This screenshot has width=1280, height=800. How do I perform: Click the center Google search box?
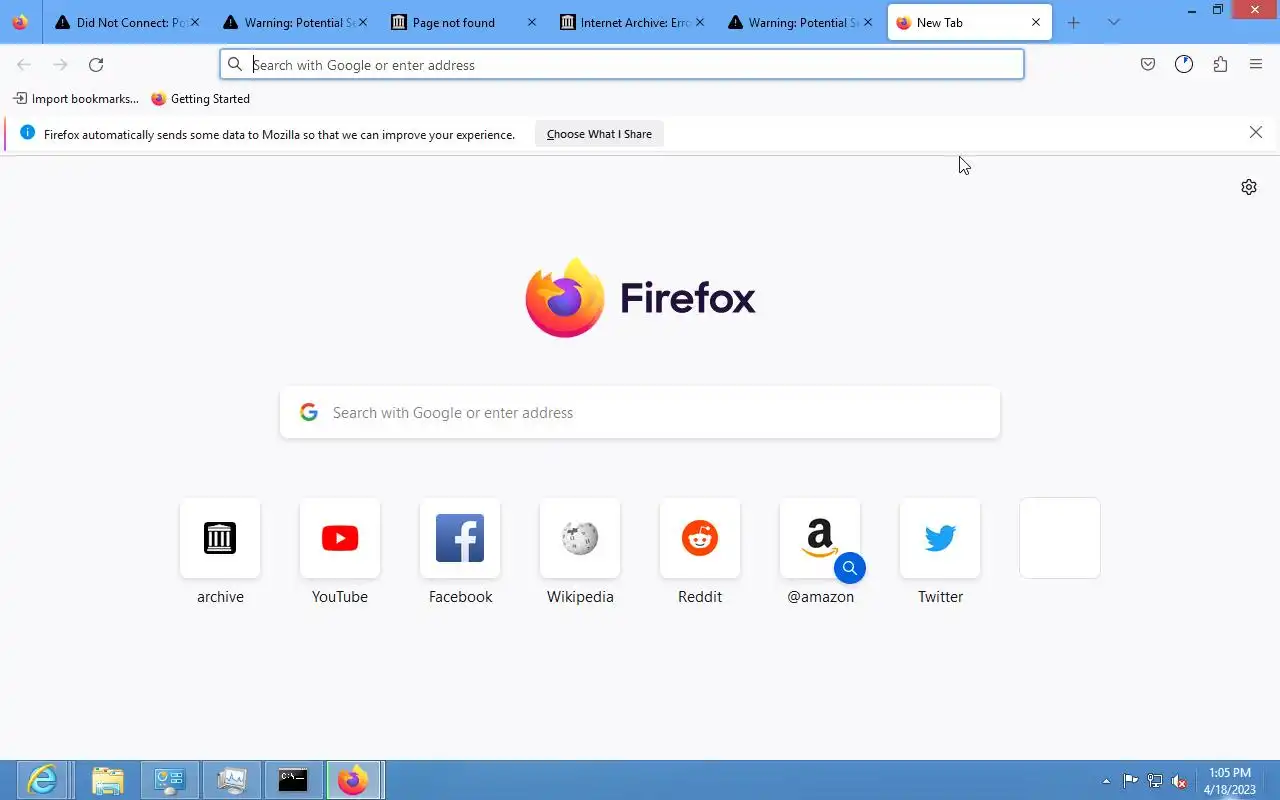(x=640, y=412)
